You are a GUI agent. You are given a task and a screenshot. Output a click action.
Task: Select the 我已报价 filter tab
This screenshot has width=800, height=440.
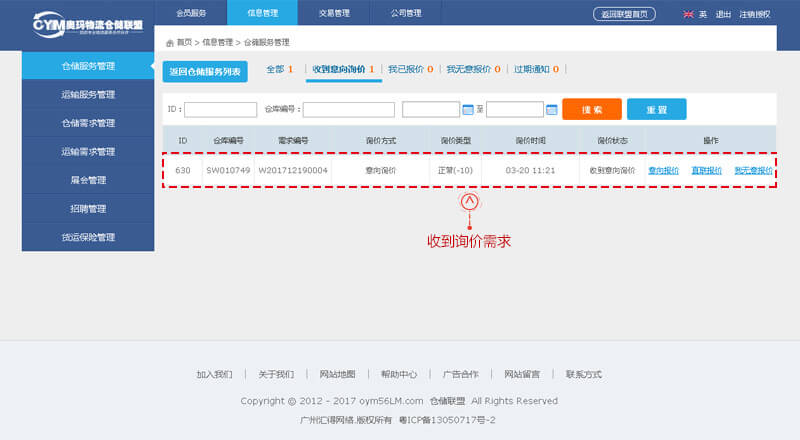point(410,70)
